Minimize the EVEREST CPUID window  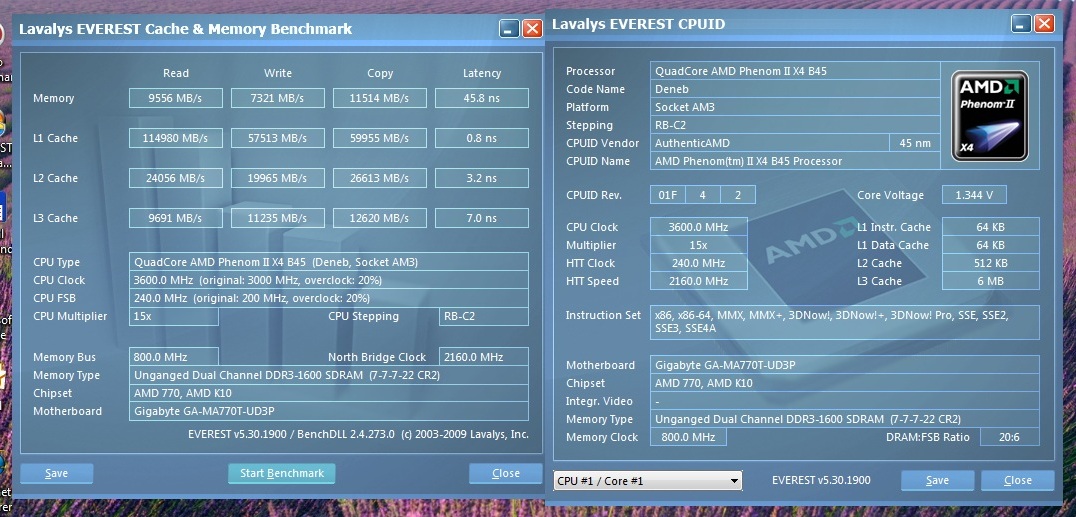pos(1021,24)
